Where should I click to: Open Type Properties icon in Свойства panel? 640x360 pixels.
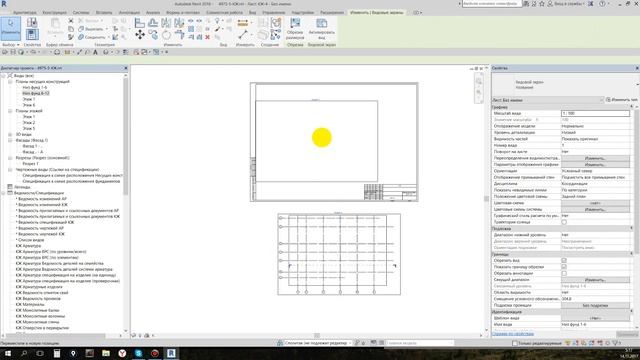point(32,22)
